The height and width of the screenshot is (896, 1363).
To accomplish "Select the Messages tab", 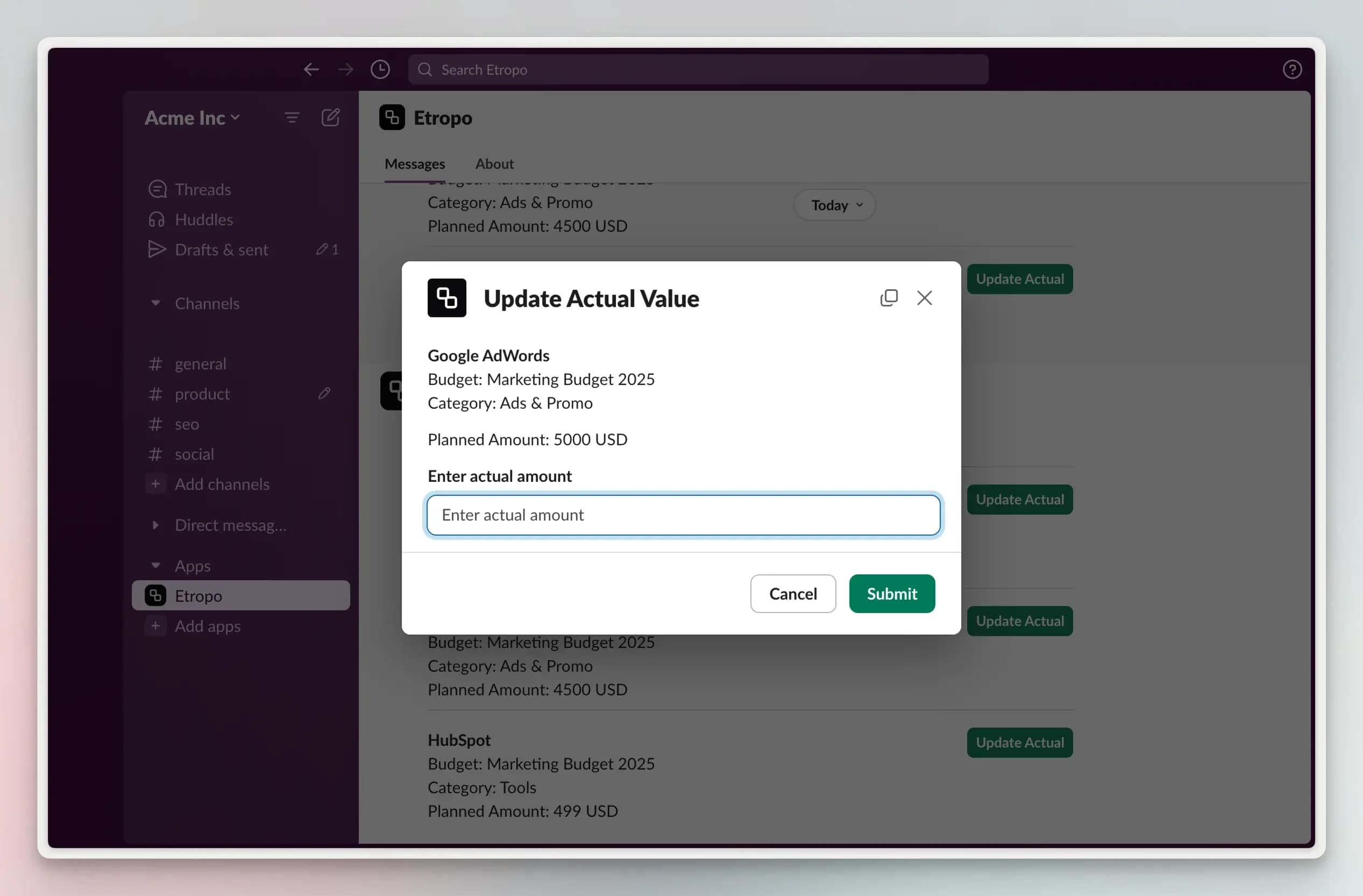I will coord(415,163).
